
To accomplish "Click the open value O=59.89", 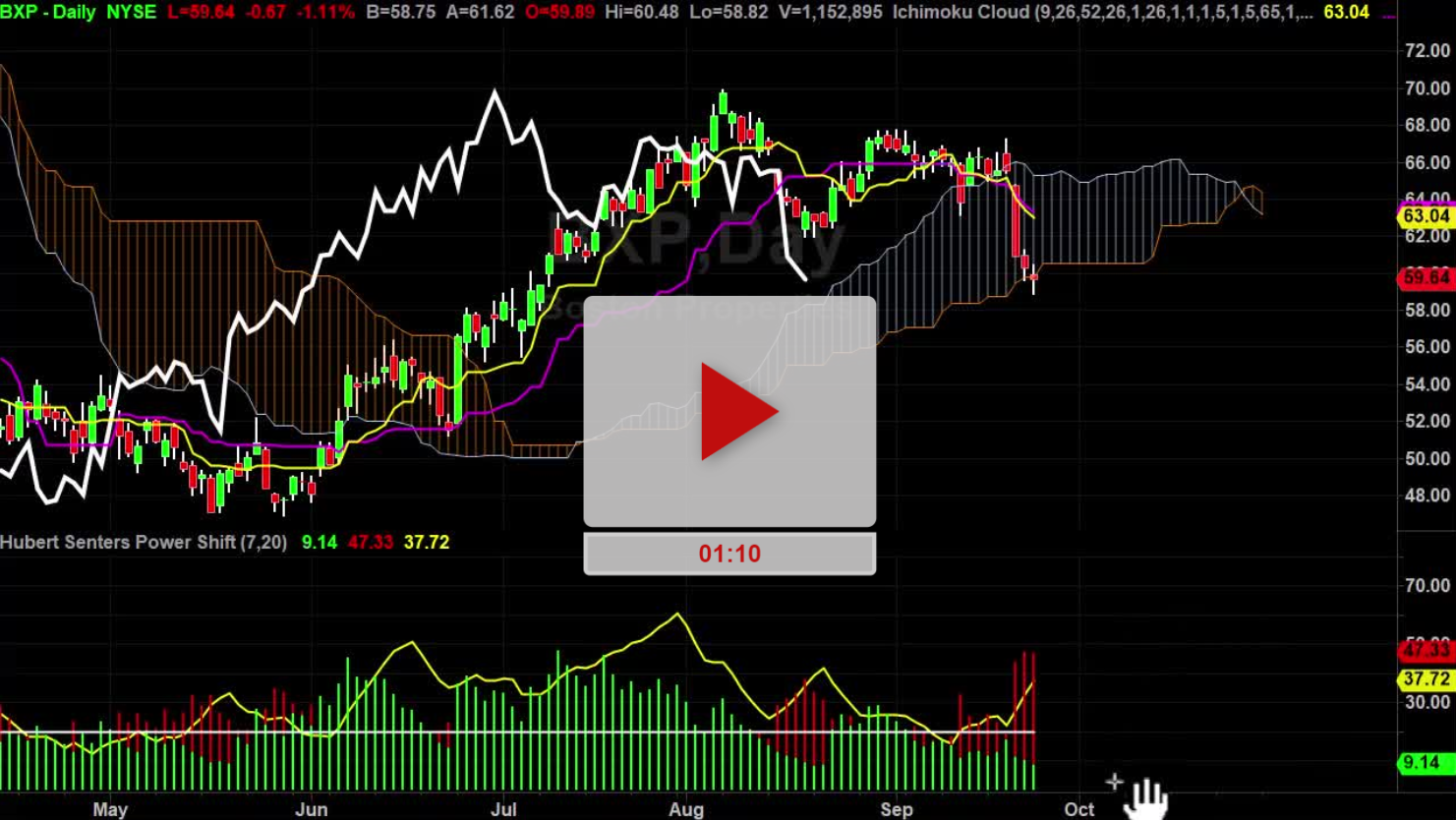I will [x=557, y=12].
